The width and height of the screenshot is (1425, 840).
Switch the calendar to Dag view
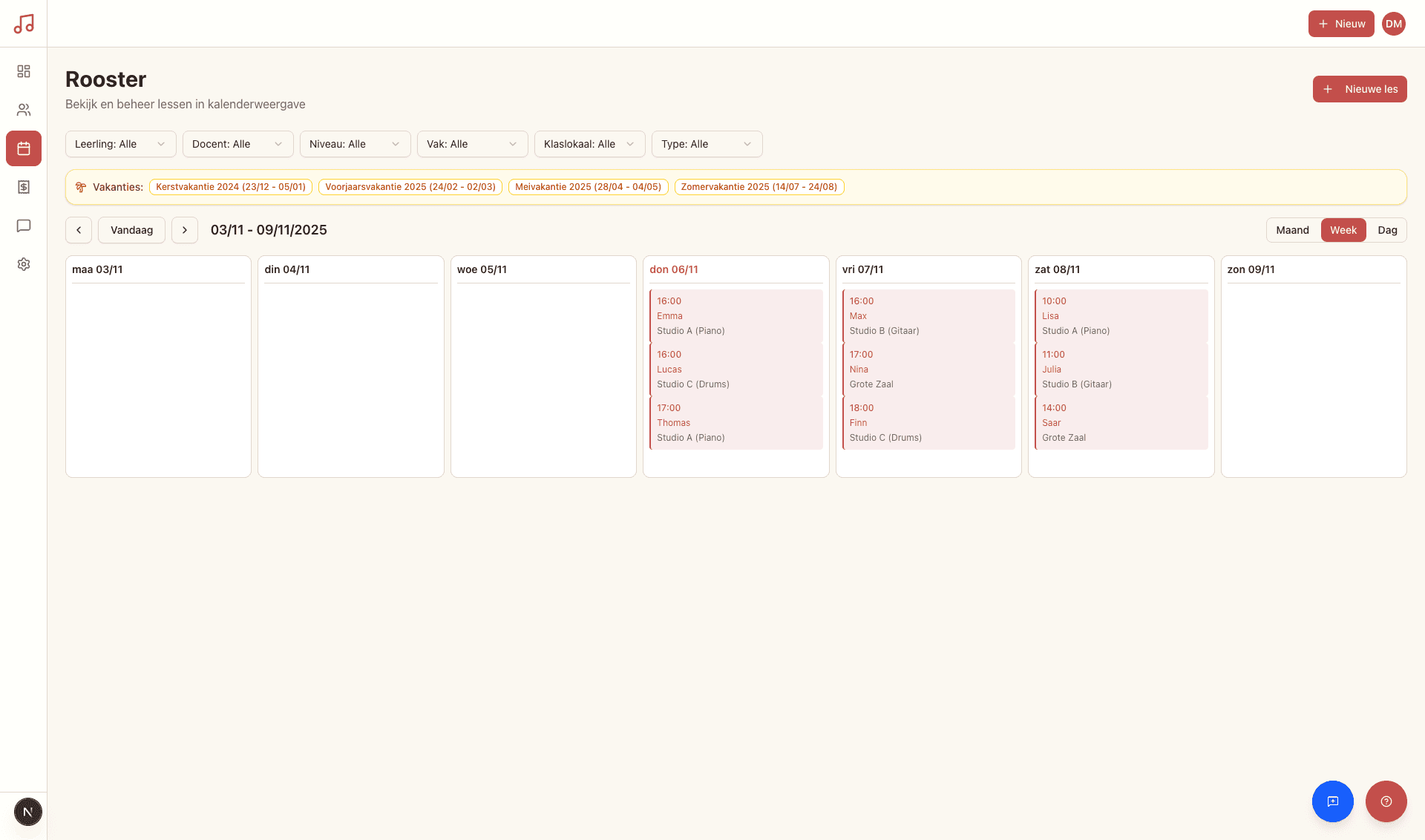(x=1387, y=230)
